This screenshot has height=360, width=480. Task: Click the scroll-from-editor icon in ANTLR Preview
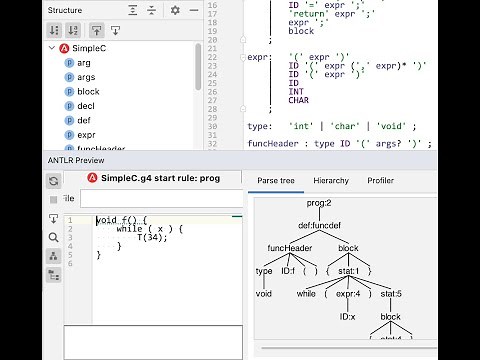click(54, 219)
